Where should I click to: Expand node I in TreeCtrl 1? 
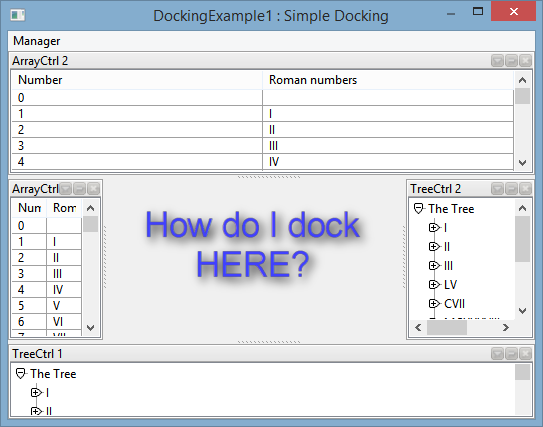(36, 392)
